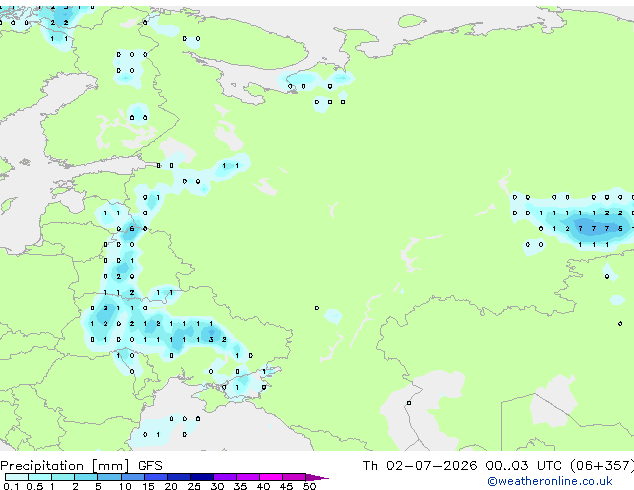This screenshot has height=490, width=634.
Task: Click the legend tick label '35'
Action: coord(240,486)
